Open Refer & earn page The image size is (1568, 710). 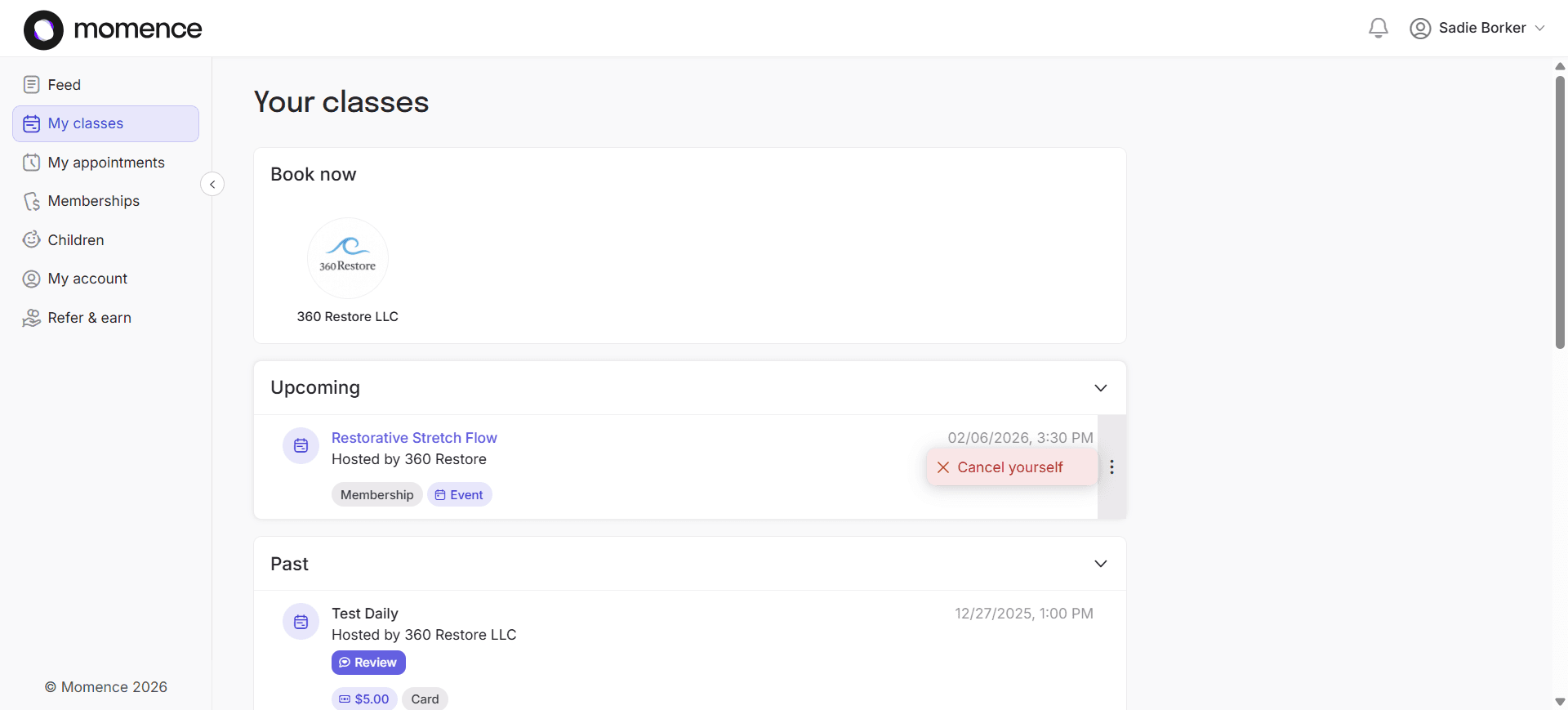point(106,318)
